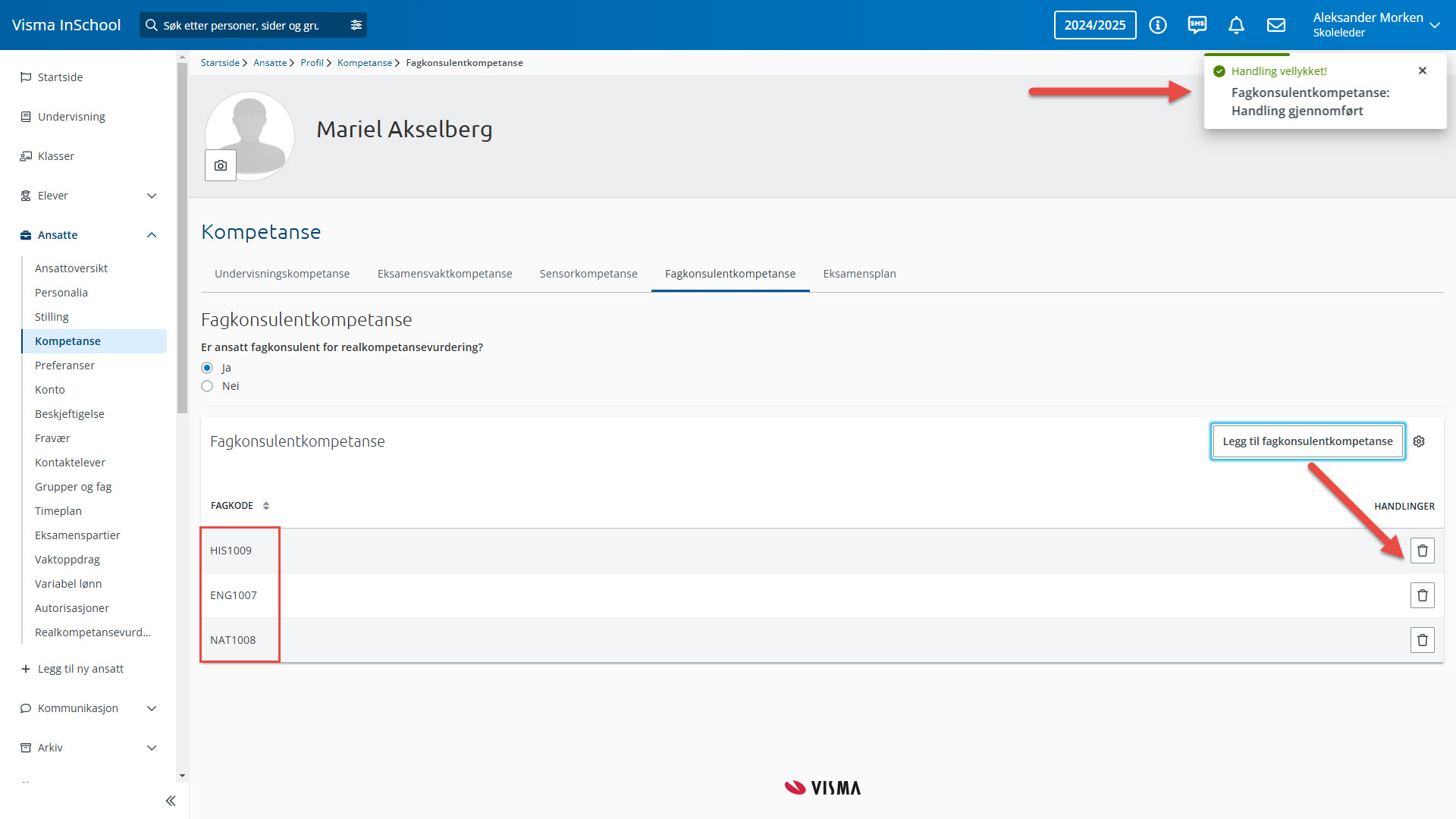Screen dimensions: 1456x819
Task: Open notifications bell
Action: pos(1236,25)
